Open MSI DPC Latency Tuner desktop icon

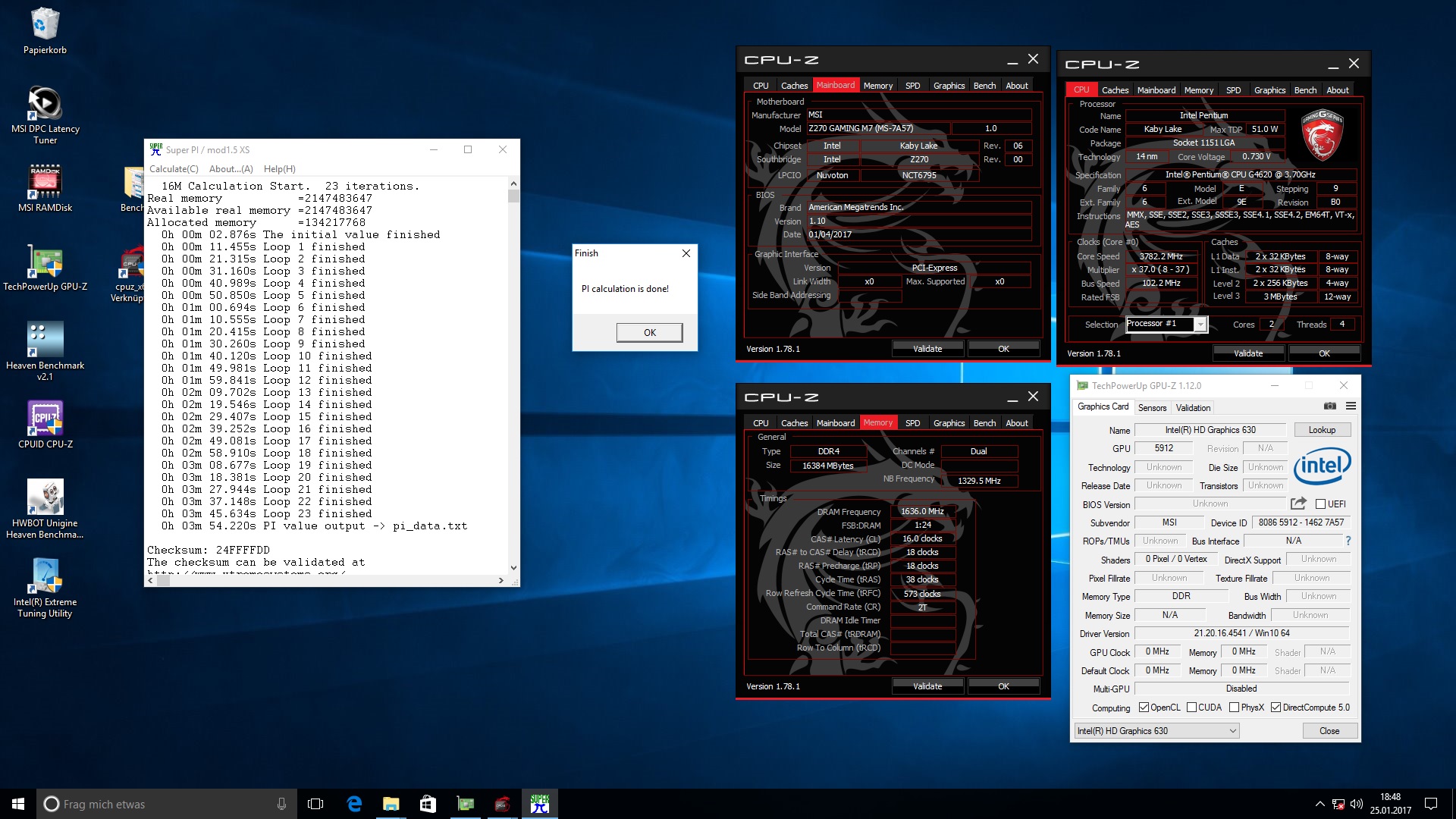pos(45,114)
